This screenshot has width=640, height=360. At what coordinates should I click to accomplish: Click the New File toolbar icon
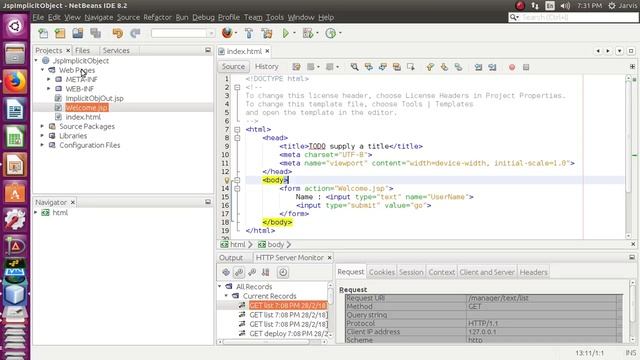(43, 33)
